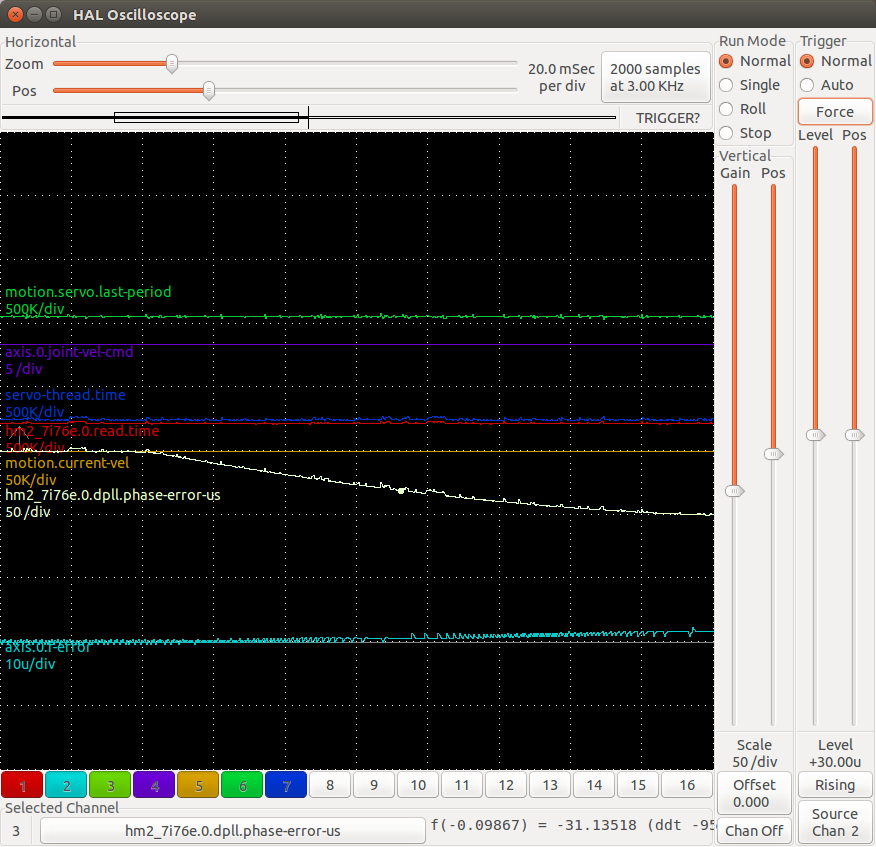Turn off channel with Chan Off

pyautogui.click(x=753, y=831)
